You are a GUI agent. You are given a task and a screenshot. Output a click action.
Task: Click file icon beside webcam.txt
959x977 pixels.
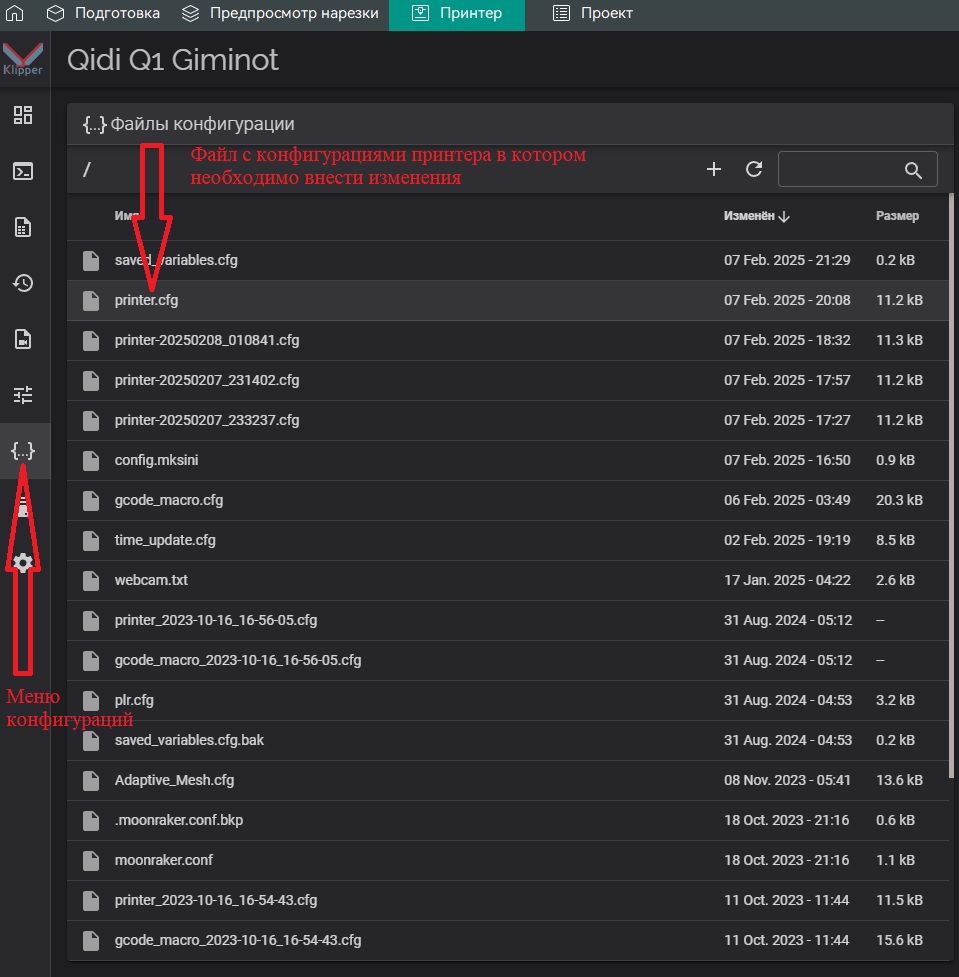[91, 580]
